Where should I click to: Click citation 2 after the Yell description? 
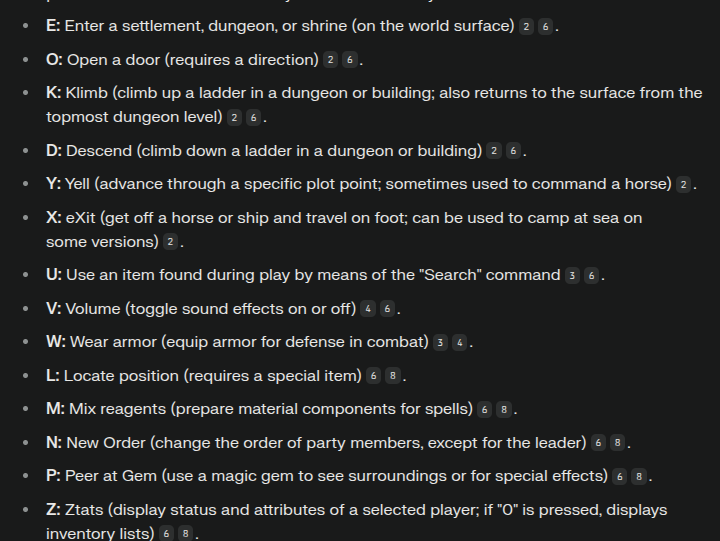click(x=684, y=185)
